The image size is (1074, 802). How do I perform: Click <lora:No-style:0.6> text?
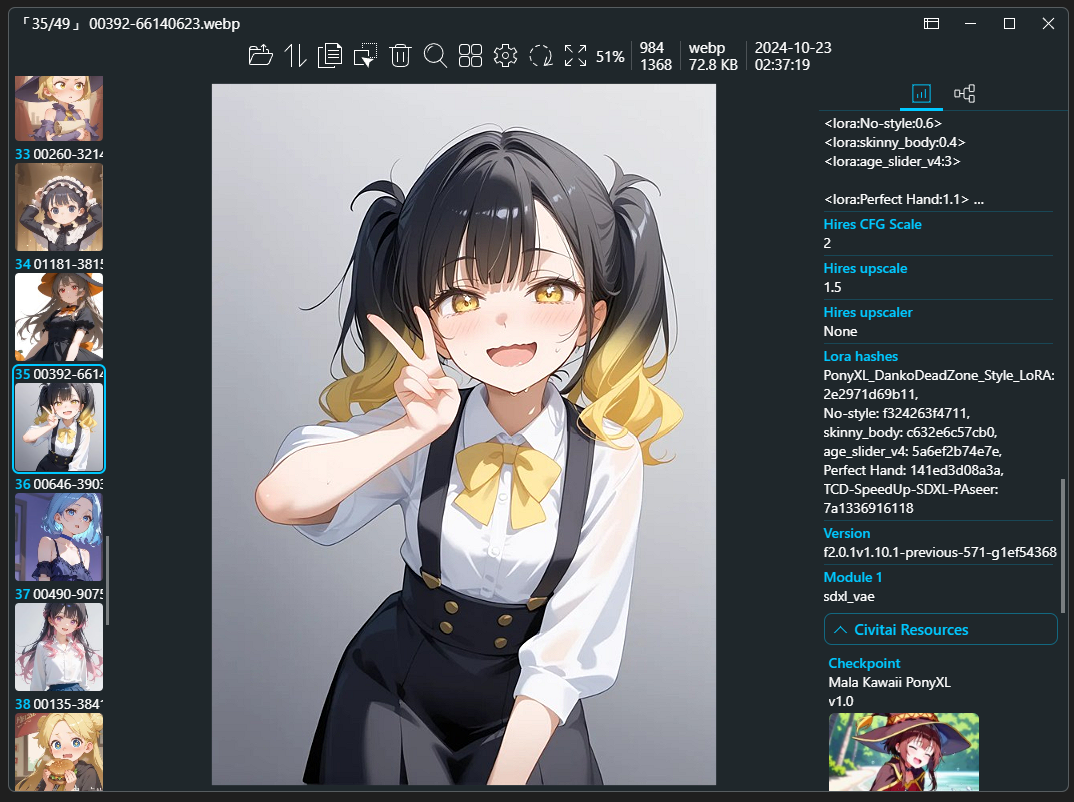click(x=883, y=123)
